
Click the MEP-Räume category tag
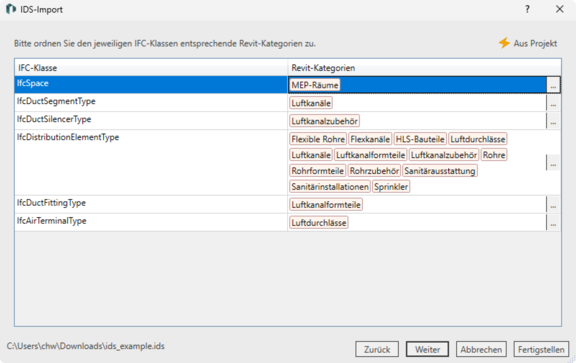tap(315, 85)
